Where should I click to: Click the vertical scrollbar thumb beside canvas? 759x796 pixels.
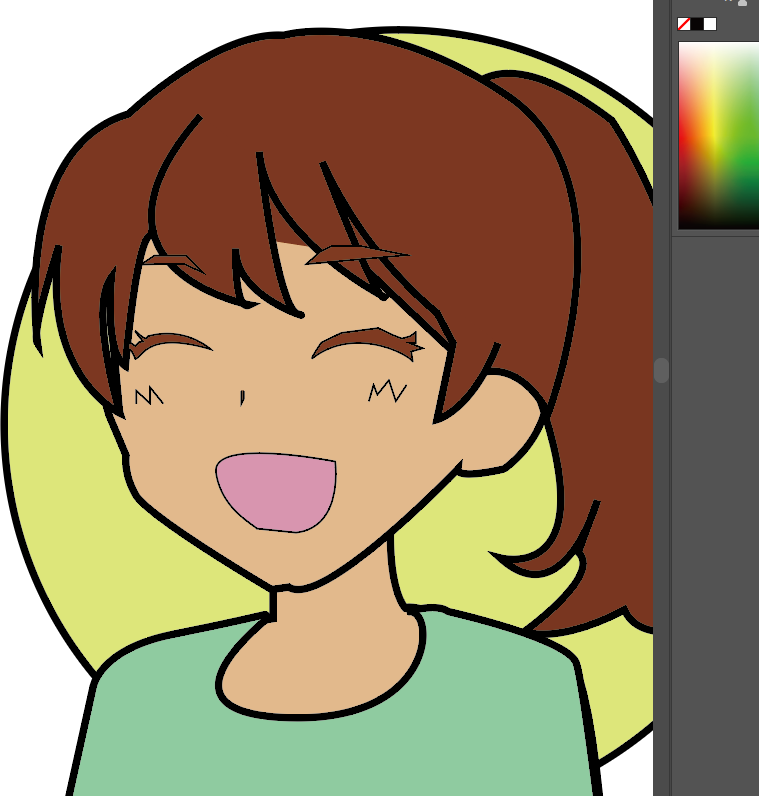[661, 371]
